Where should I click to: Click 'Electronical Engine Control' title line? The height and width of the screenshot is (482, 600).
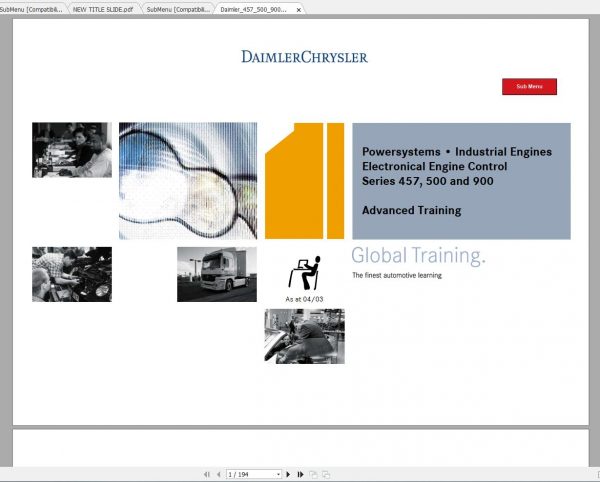434,166
